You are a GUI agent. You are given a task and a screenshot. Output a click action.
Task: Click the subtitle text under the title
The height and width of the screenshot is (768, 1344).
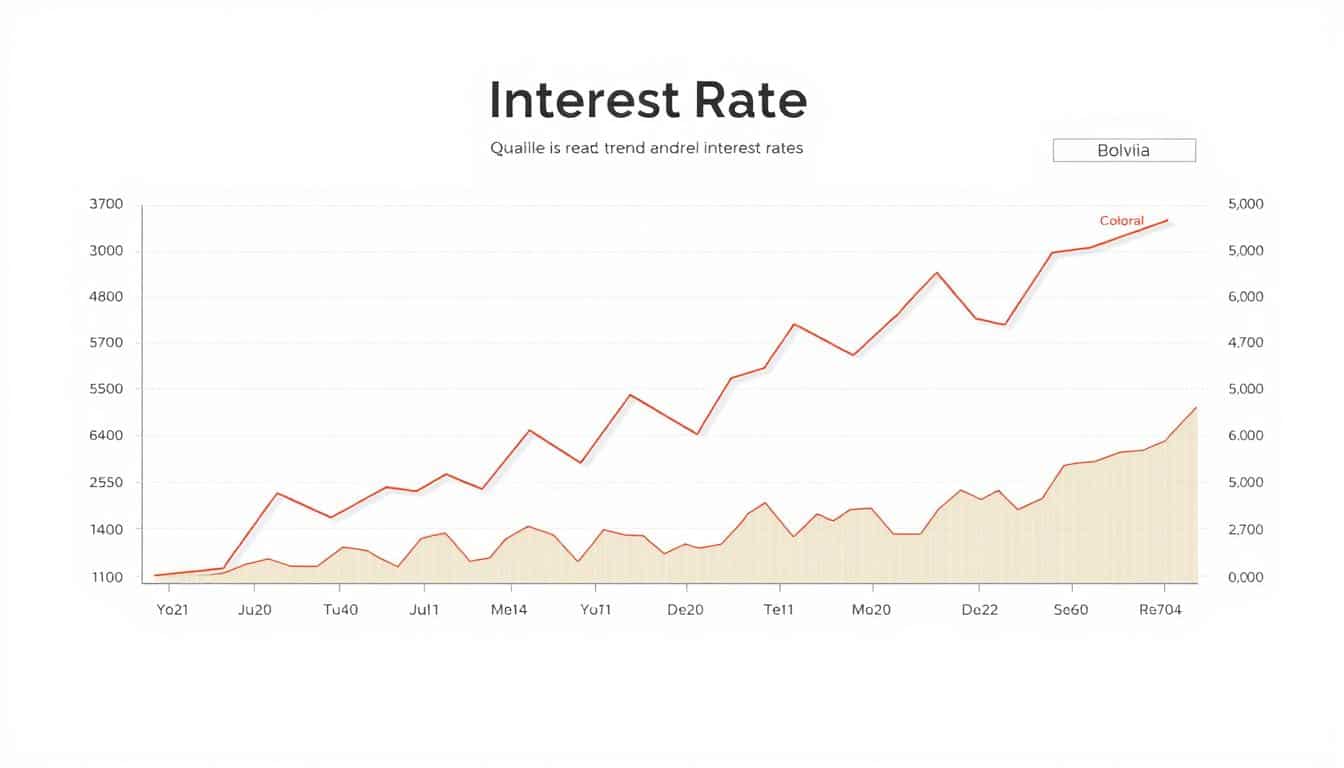coord(646,148)
